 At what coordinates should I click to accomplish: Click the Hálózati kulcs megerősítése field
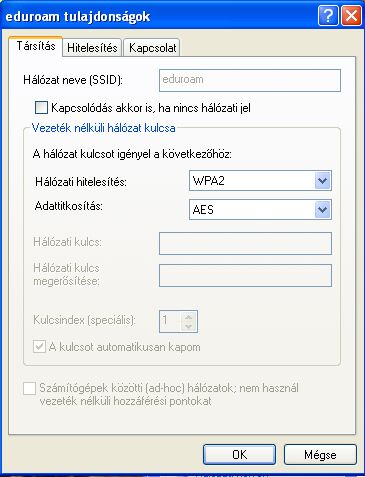(245, 275)
